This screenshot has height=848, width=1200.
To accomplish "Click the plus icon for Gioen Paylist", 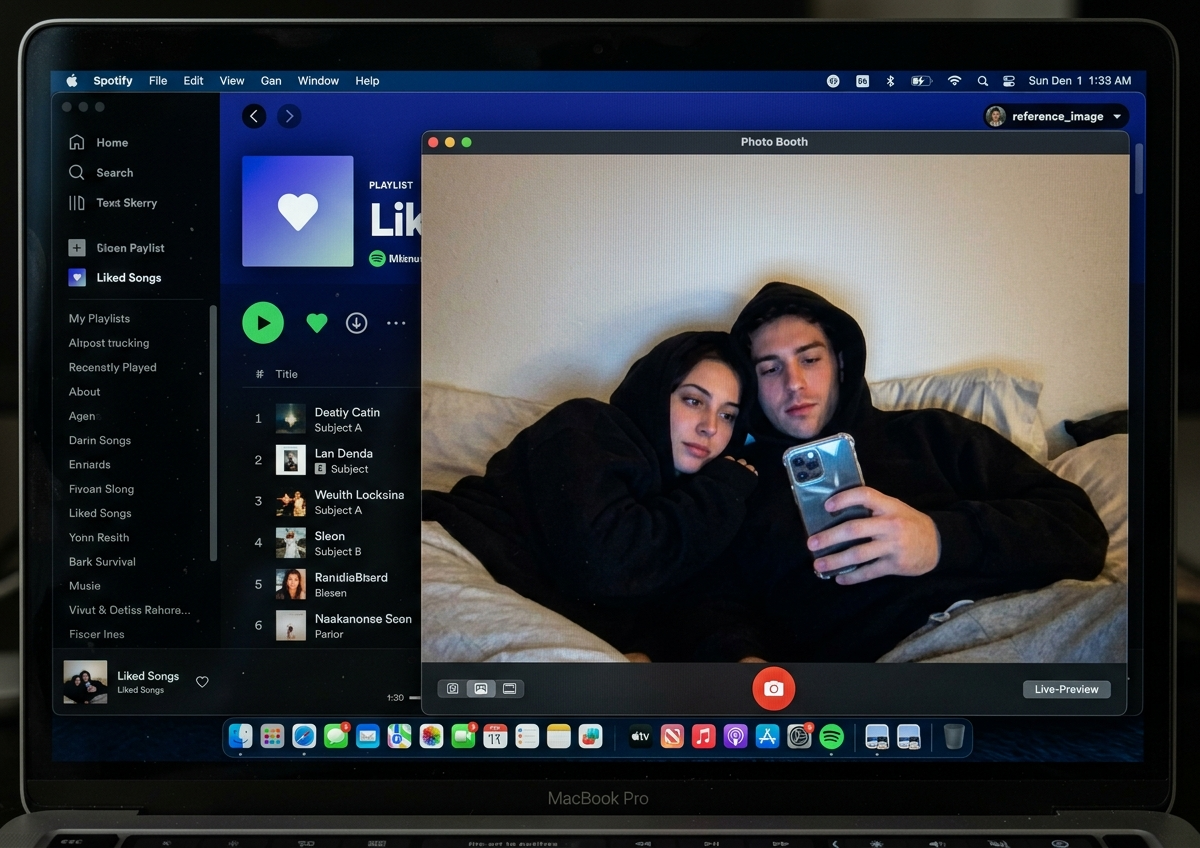I will click(x=76, y=248).
